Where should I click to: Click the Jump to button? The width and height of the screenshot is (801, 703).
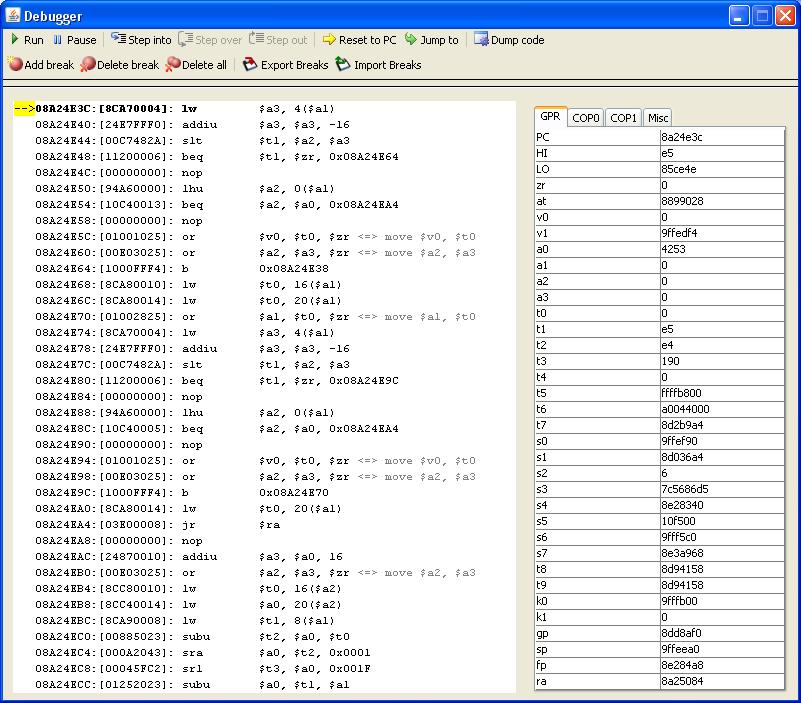[431, 40]
